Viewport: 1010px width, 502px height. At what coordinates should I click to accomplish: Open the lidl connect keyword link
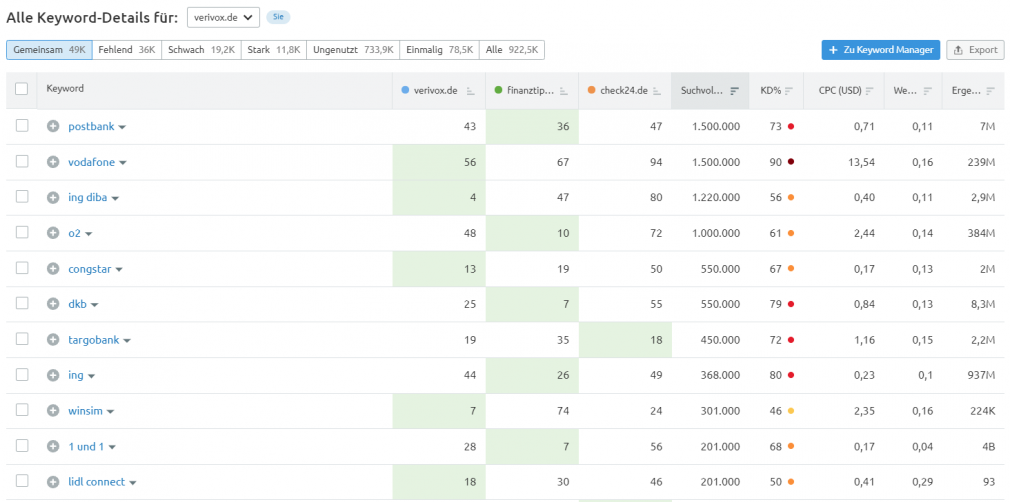(97, 481)
